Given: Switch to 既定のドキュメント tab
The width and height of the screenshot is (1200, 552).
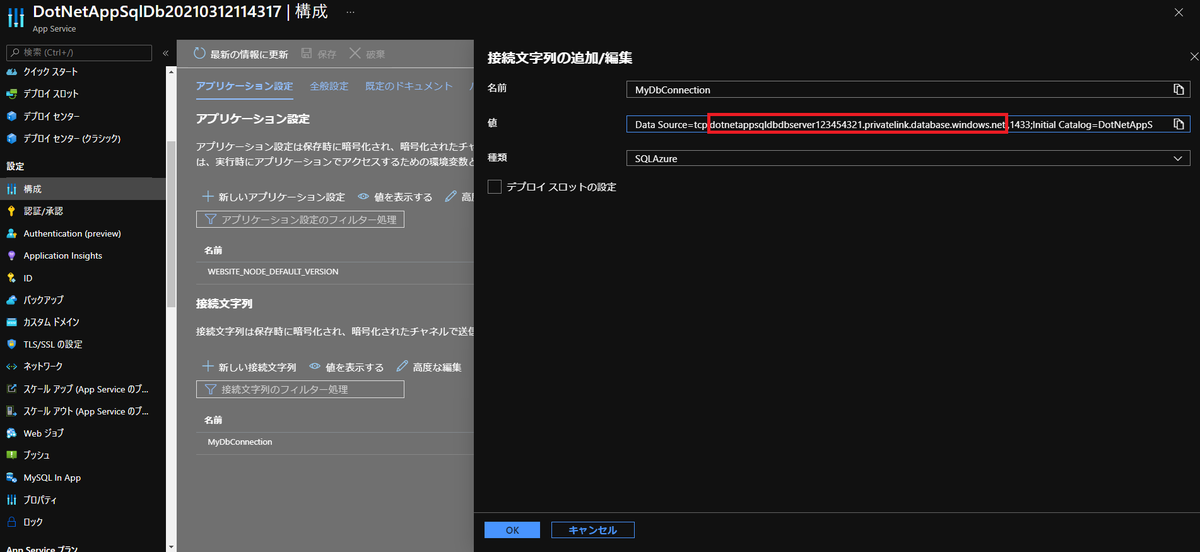Looking at the screenshot, I should tap(409, 86).
